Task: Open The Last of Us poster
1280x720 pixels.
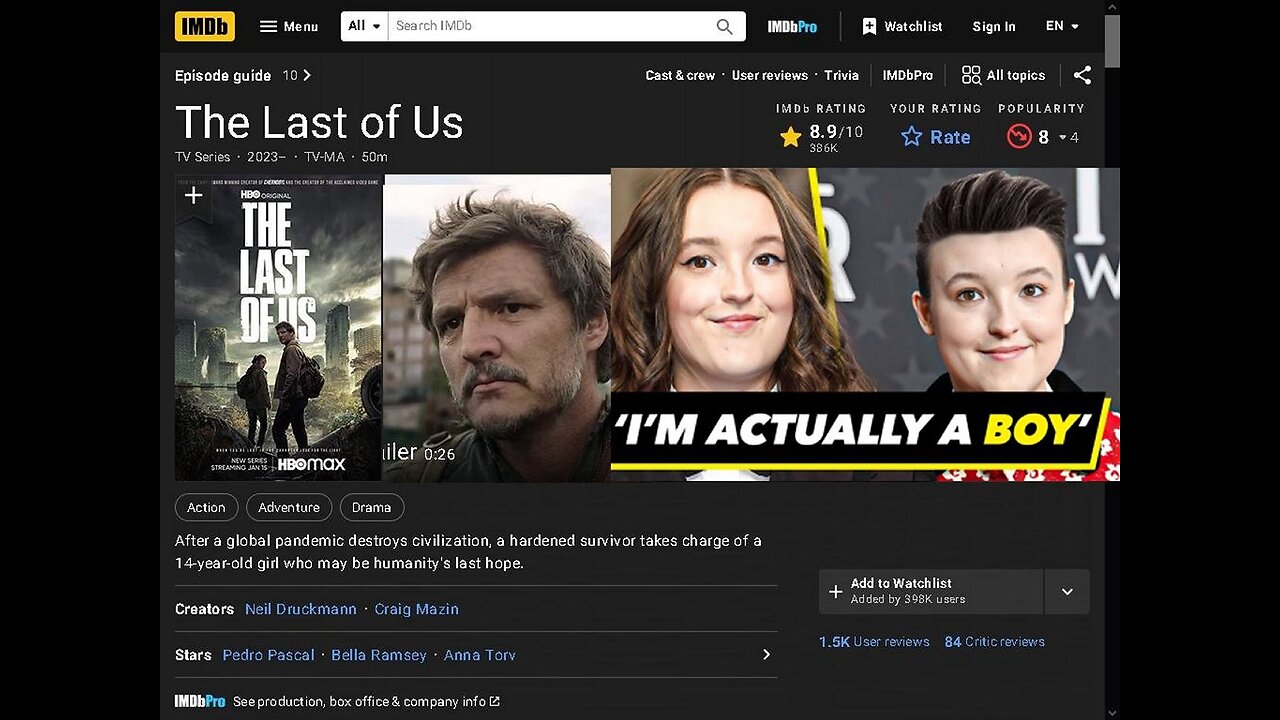Action: (x=278, y=328)
